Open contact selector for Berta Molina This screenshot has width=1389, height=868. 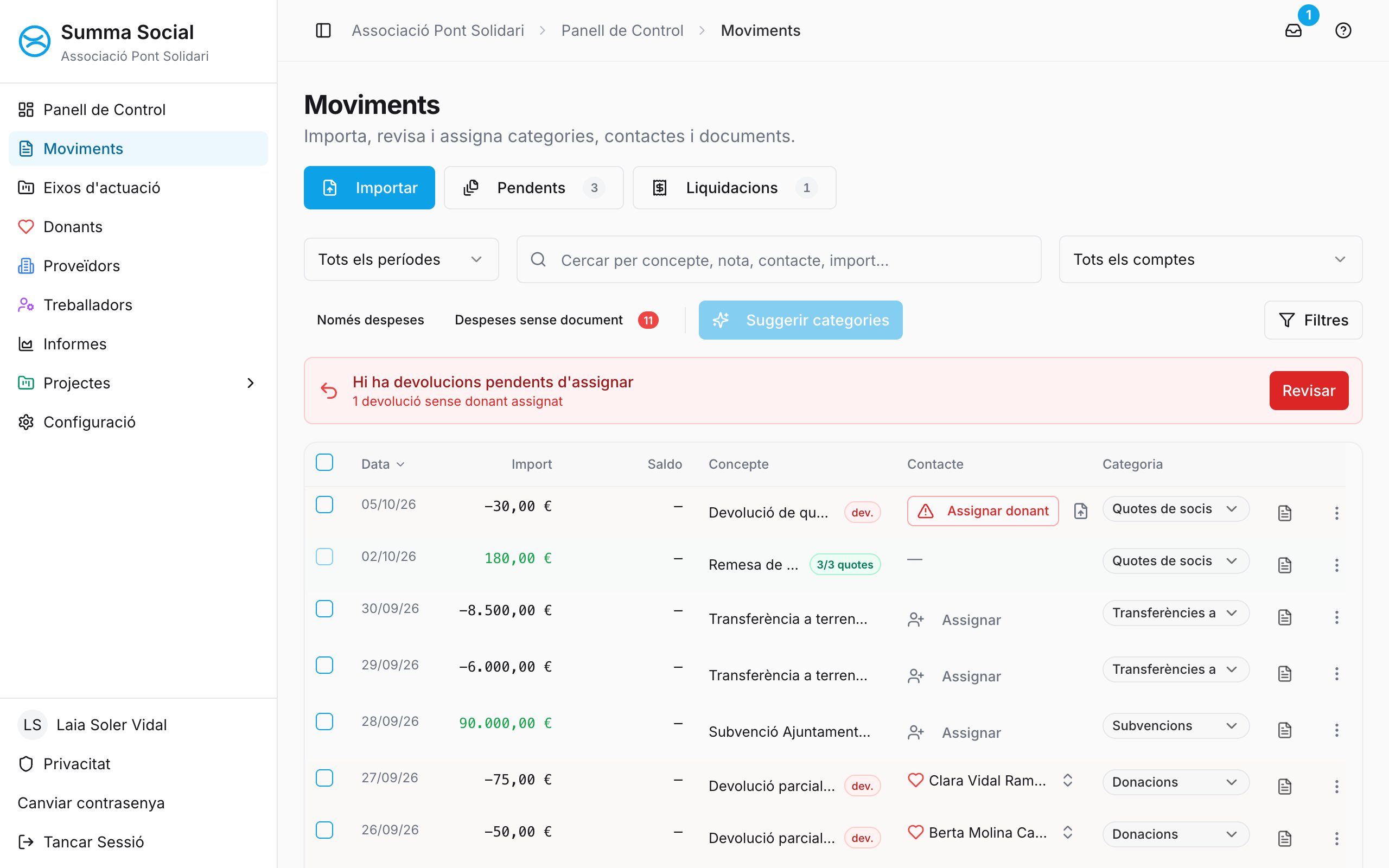pyautogui.click(x=1068, y=832)
